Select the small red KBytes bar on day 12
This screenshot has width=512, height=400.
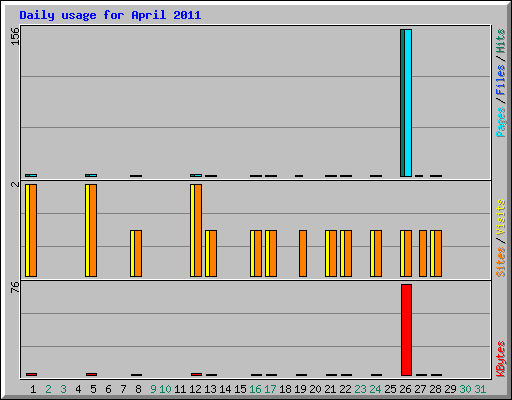pos(196,374)
